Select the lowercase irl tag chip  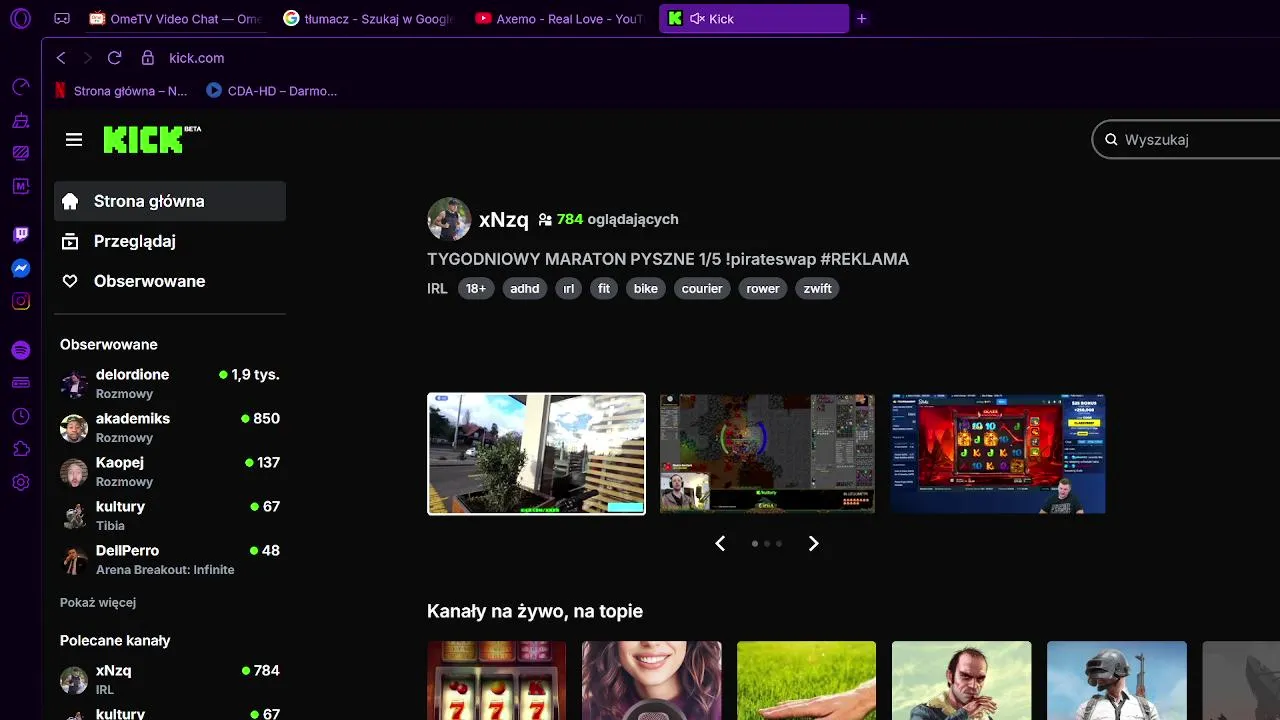tap(569, 288)
